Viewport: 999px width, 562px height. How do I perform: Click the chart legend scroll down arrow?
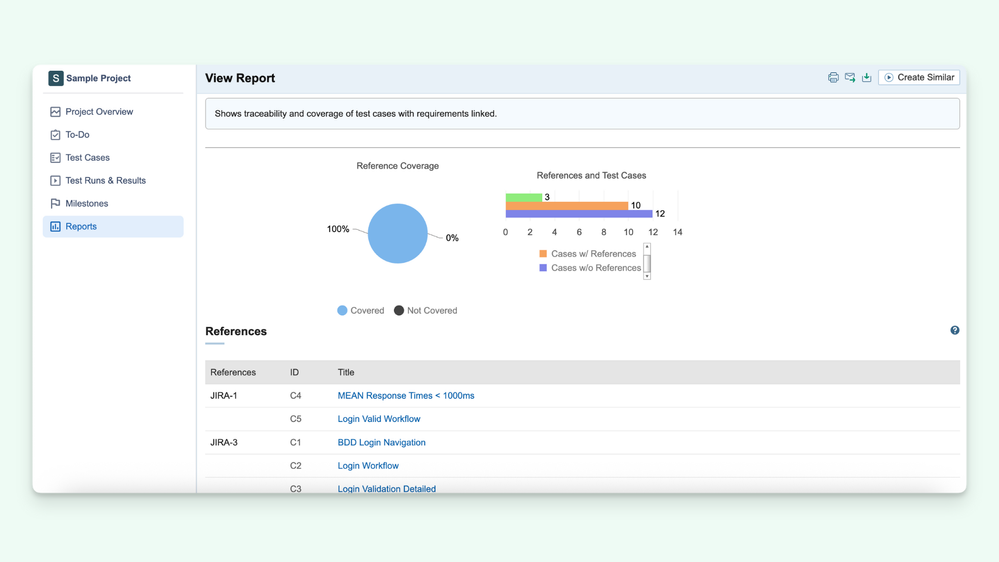click(647, 276)
